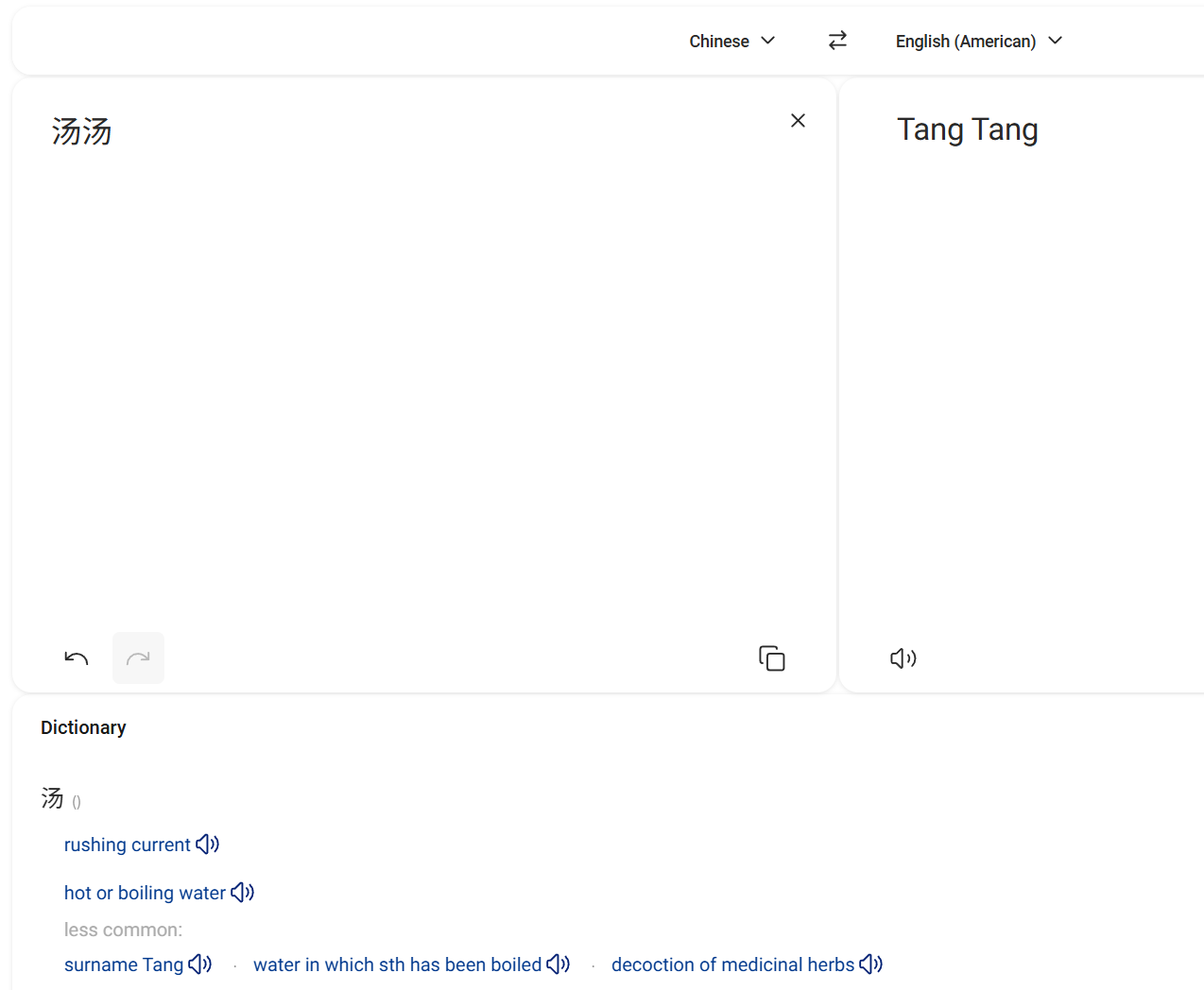1204x990 pixels.
Task: Select the hot or boiling water definition
Action: click(x=145, y=893)
